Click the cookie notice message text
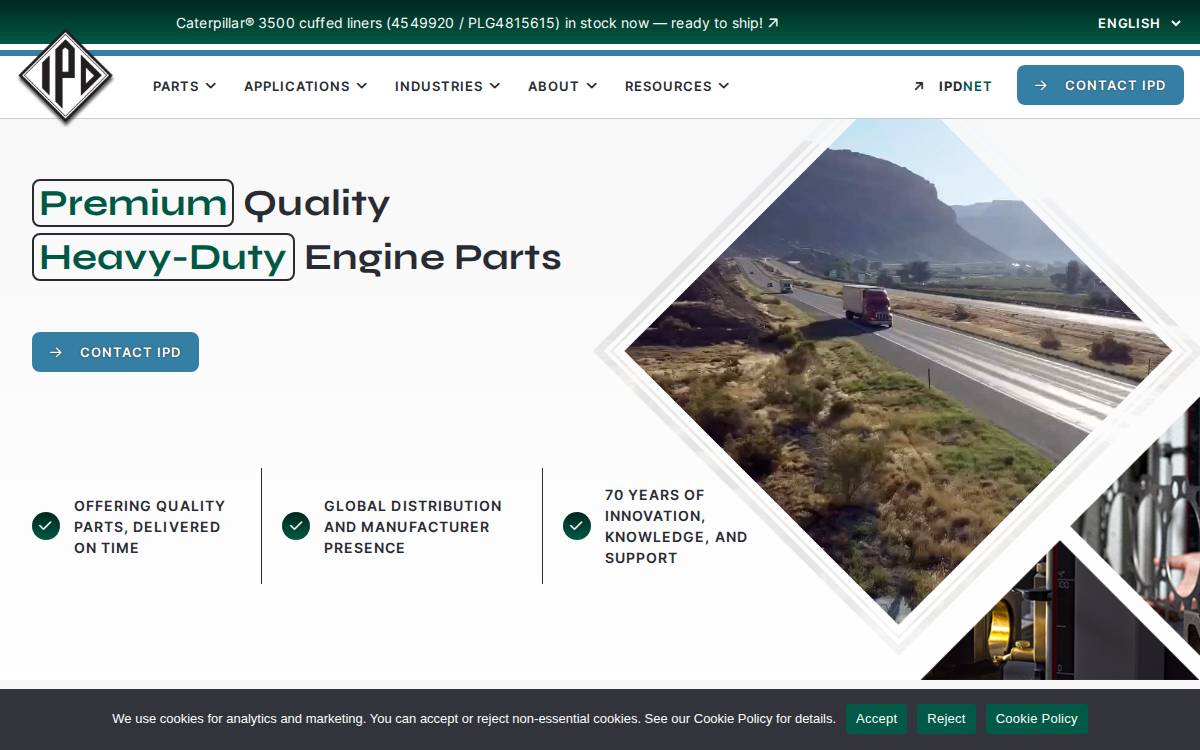The width and height of the screenshot is (1200, 750). point(474,718)
